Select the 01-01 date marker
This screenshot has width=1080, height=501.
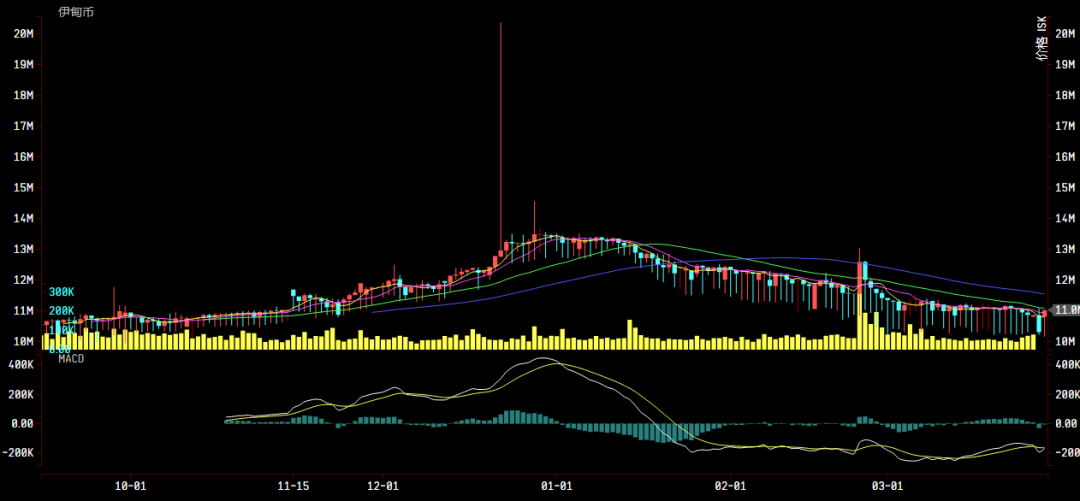coord(556,486)
